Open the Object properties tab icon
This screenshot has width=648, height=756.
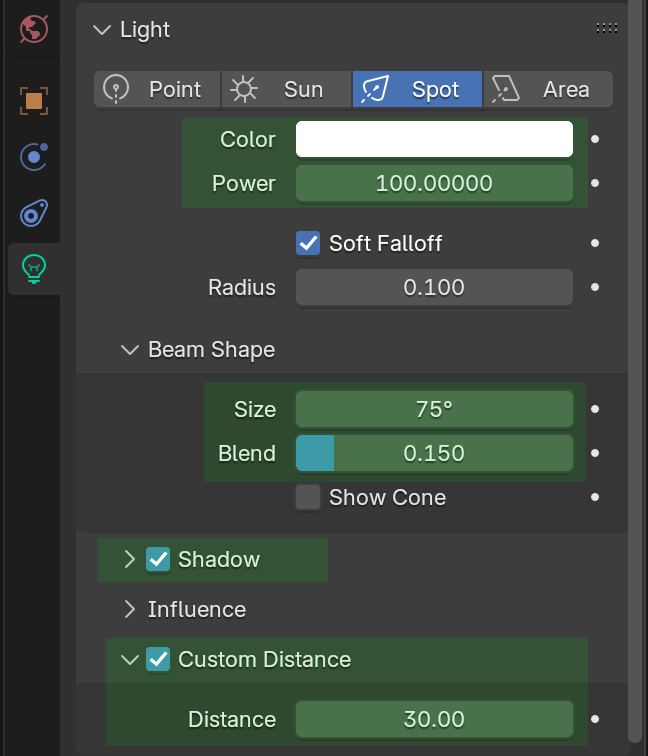coord(34,100)
